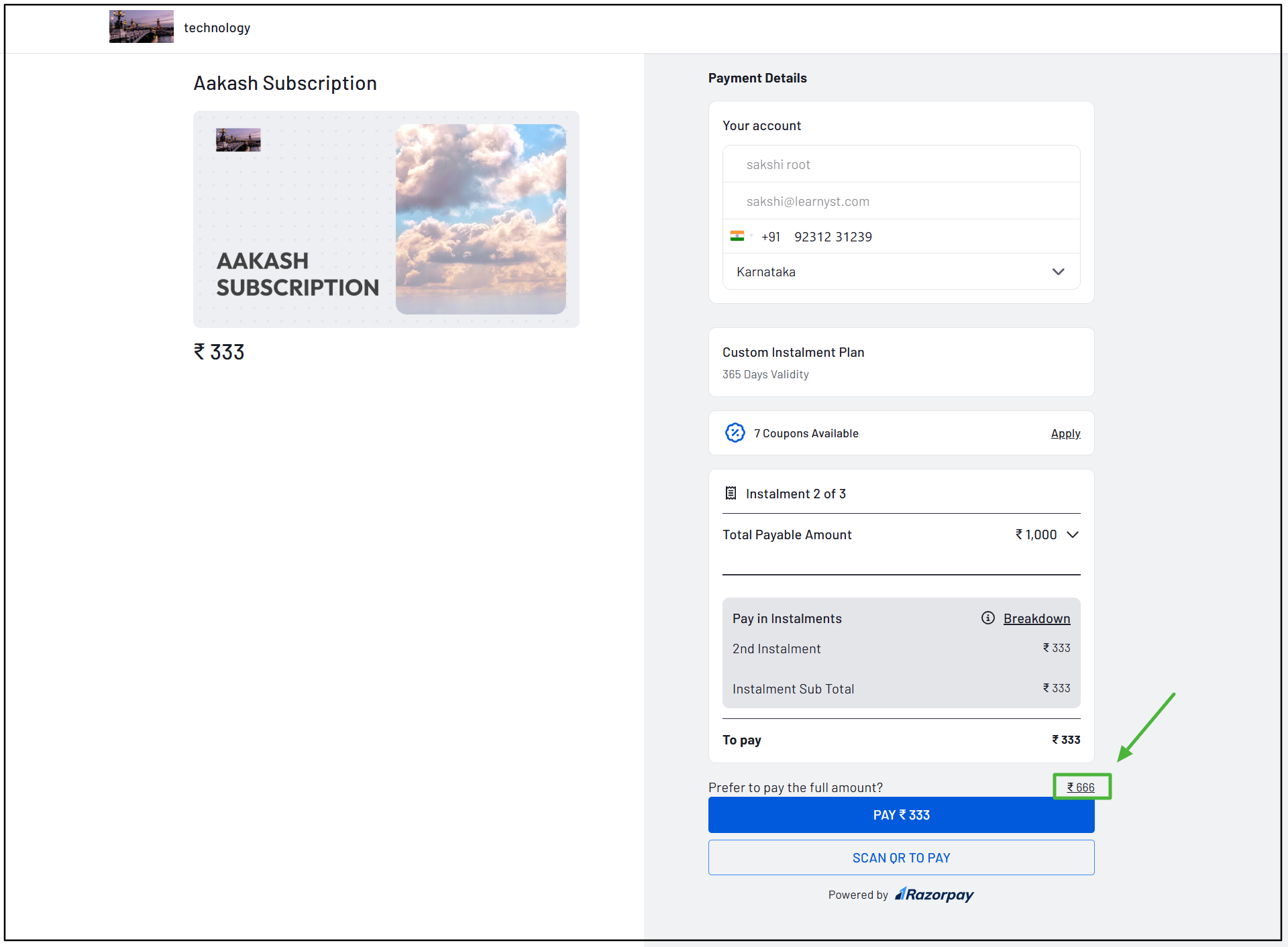The height and width of the screenshot is (947, 1288).
Task: Click the 'Custom Instalment Plan' text
Action: (793, 352)
